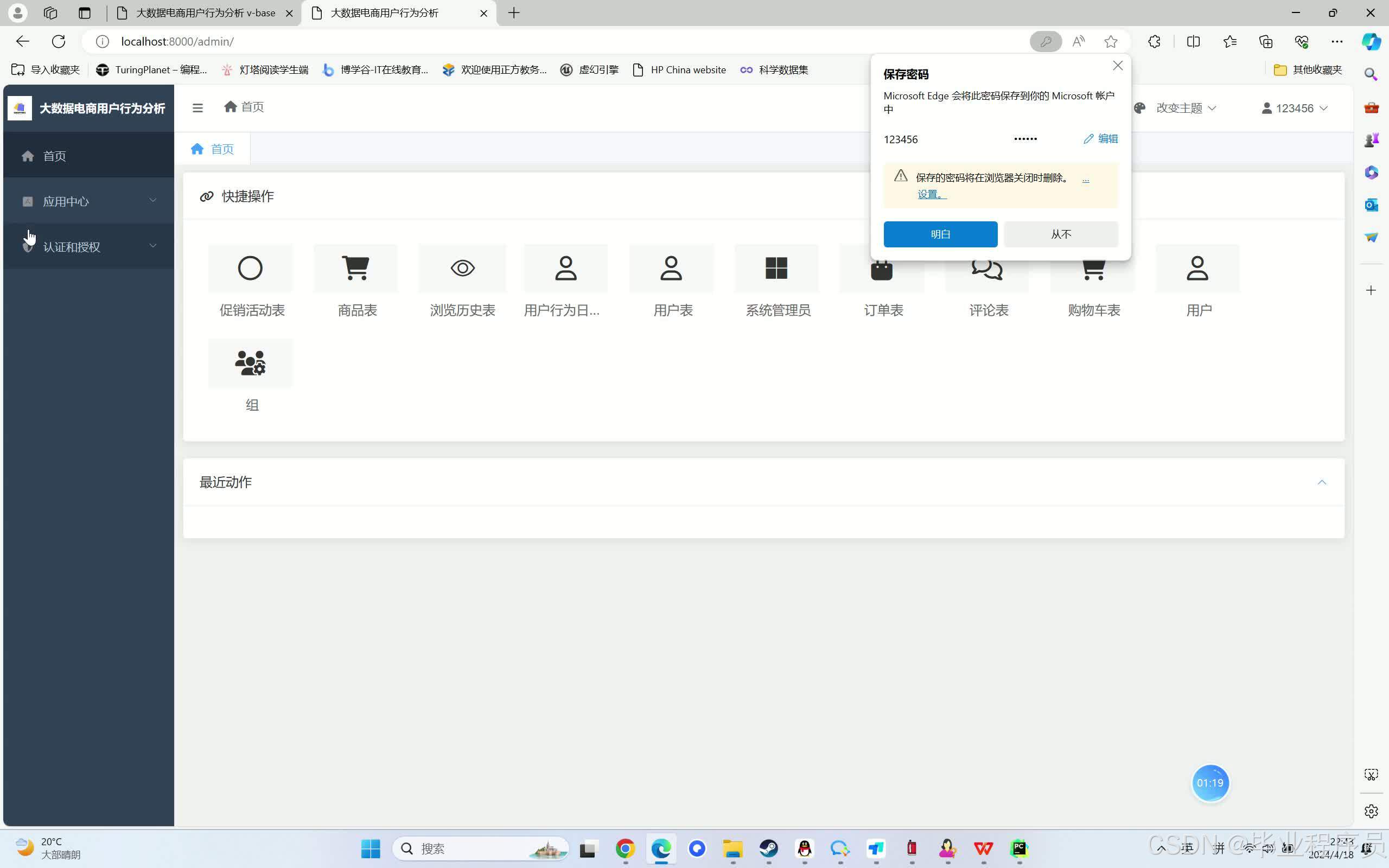Open the 系统管理员 grid icon
The width and height of the screenshot is (1389, 868).
pos(776,268)
